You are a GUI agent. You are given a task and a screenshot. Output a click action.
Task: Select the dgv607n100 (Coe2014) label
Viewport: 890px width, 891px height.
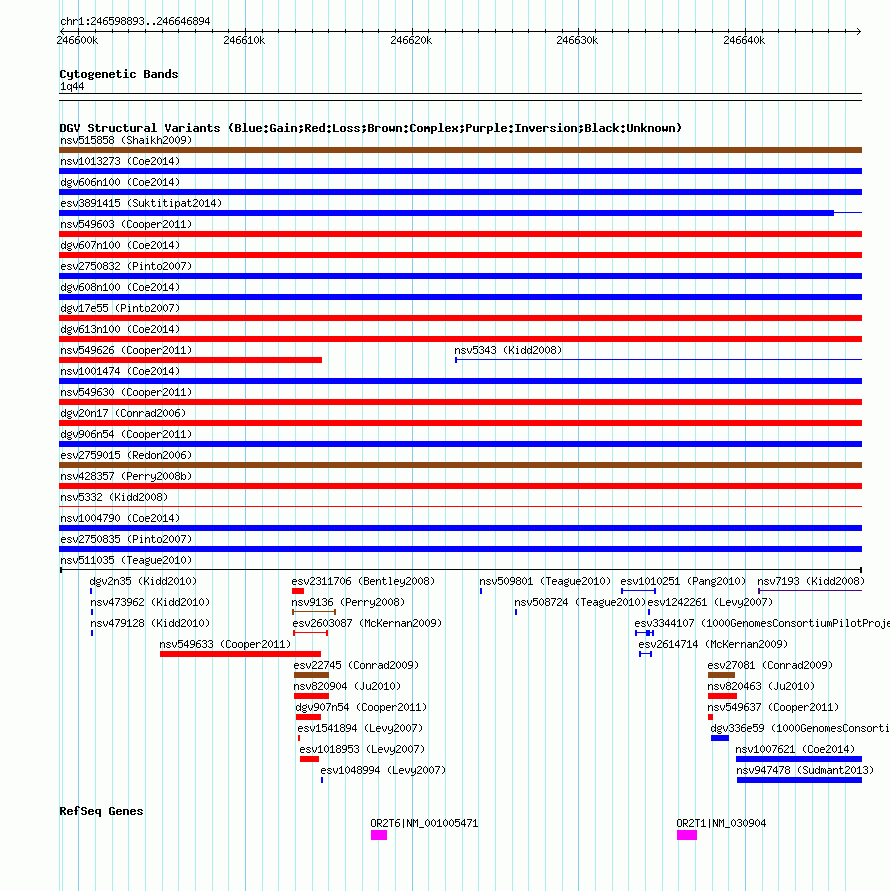tap(120, 245)
